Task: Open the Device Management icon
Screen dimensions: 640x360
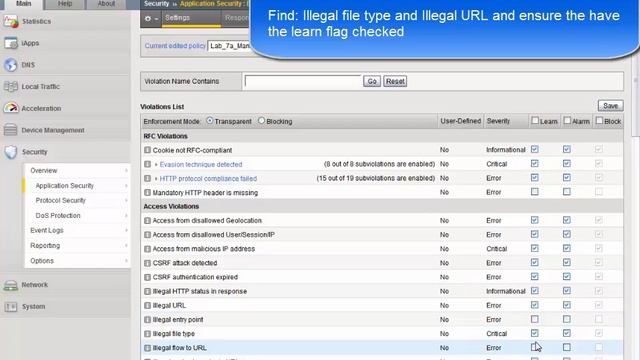Action: coord(11,130)
